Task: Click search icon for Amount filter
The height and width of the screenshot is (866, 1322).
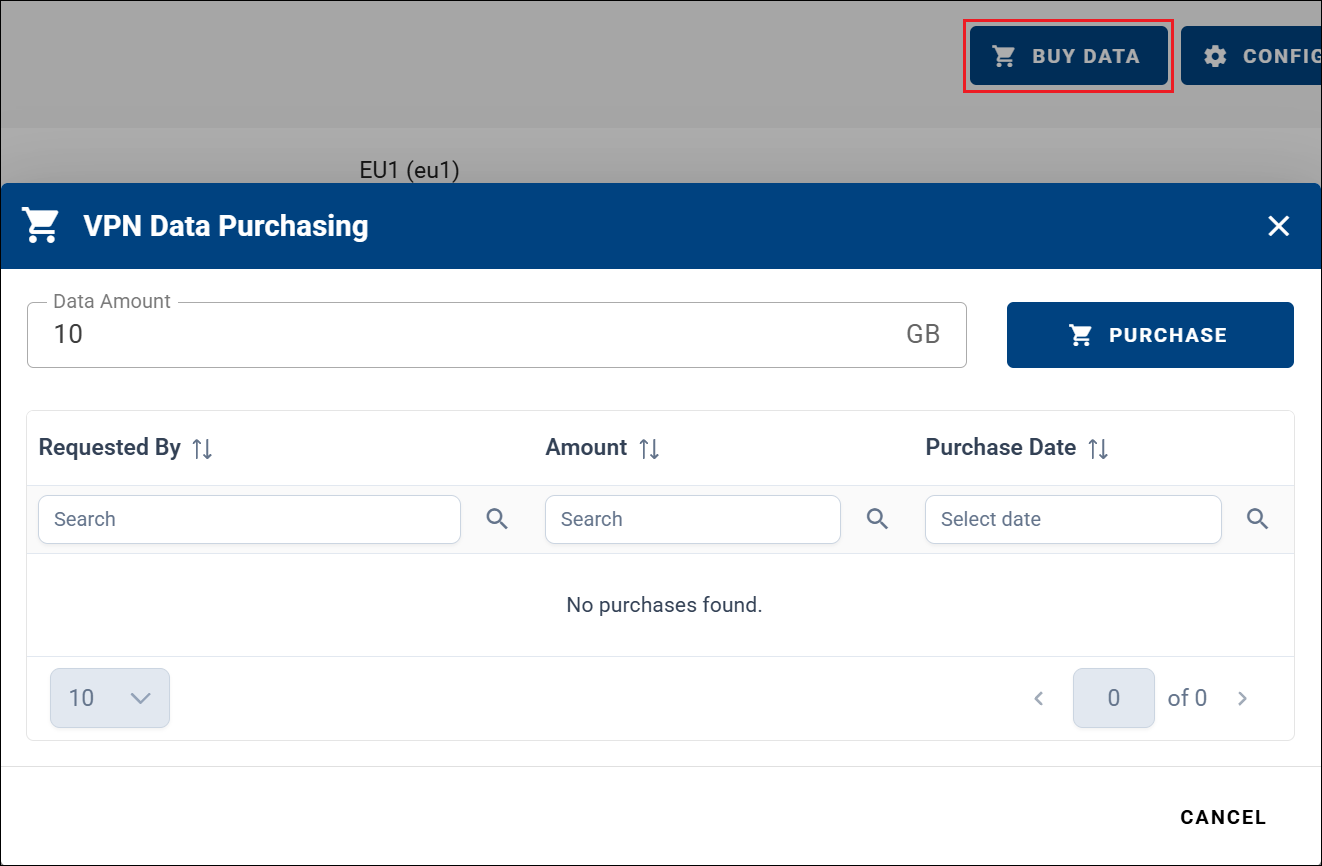Action: pyautogui.click(x=877, y=519)
